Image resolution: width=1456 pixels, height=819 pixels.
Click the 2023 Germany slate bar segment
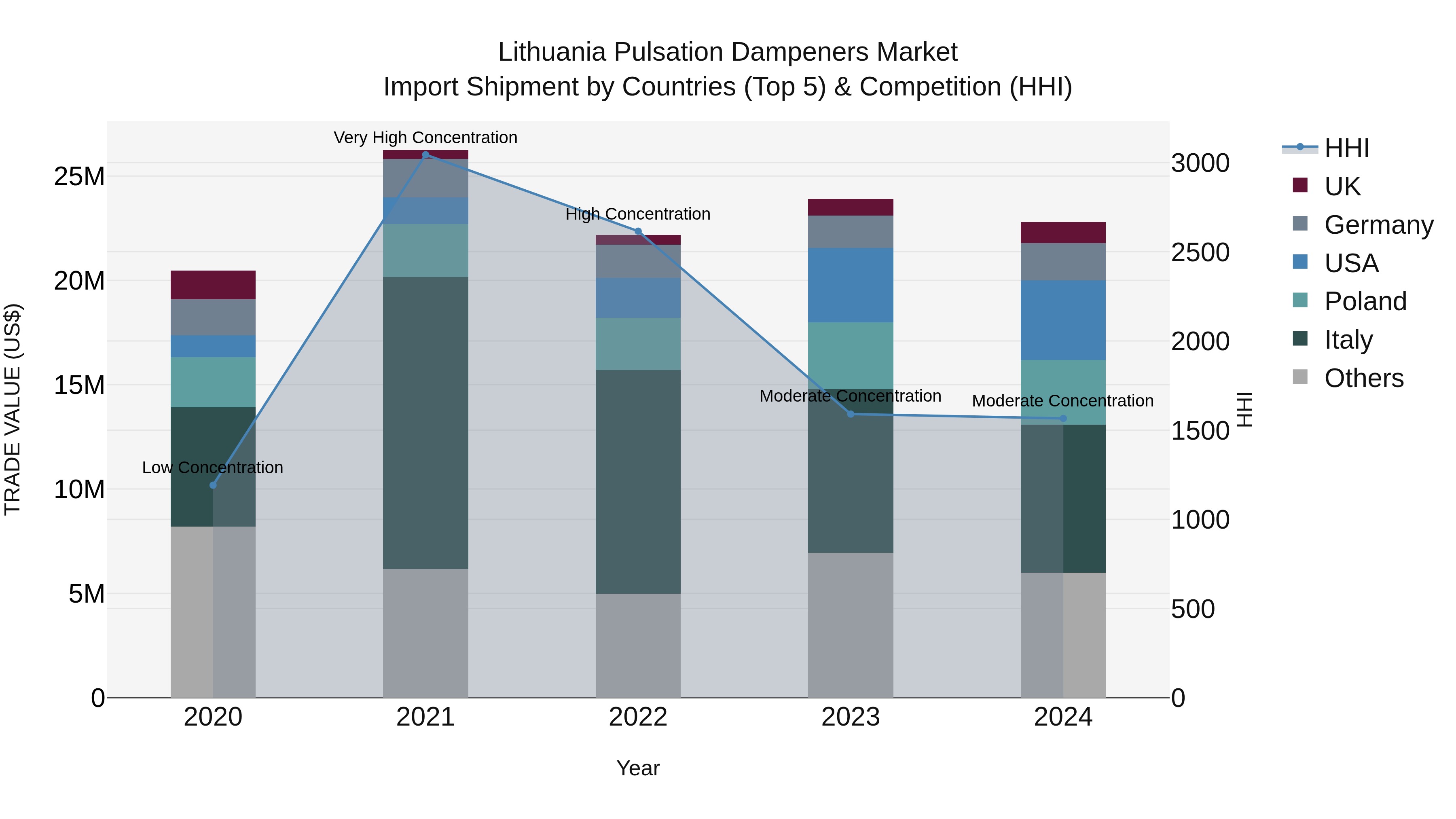pyautogui.click(x=851, y=232)
